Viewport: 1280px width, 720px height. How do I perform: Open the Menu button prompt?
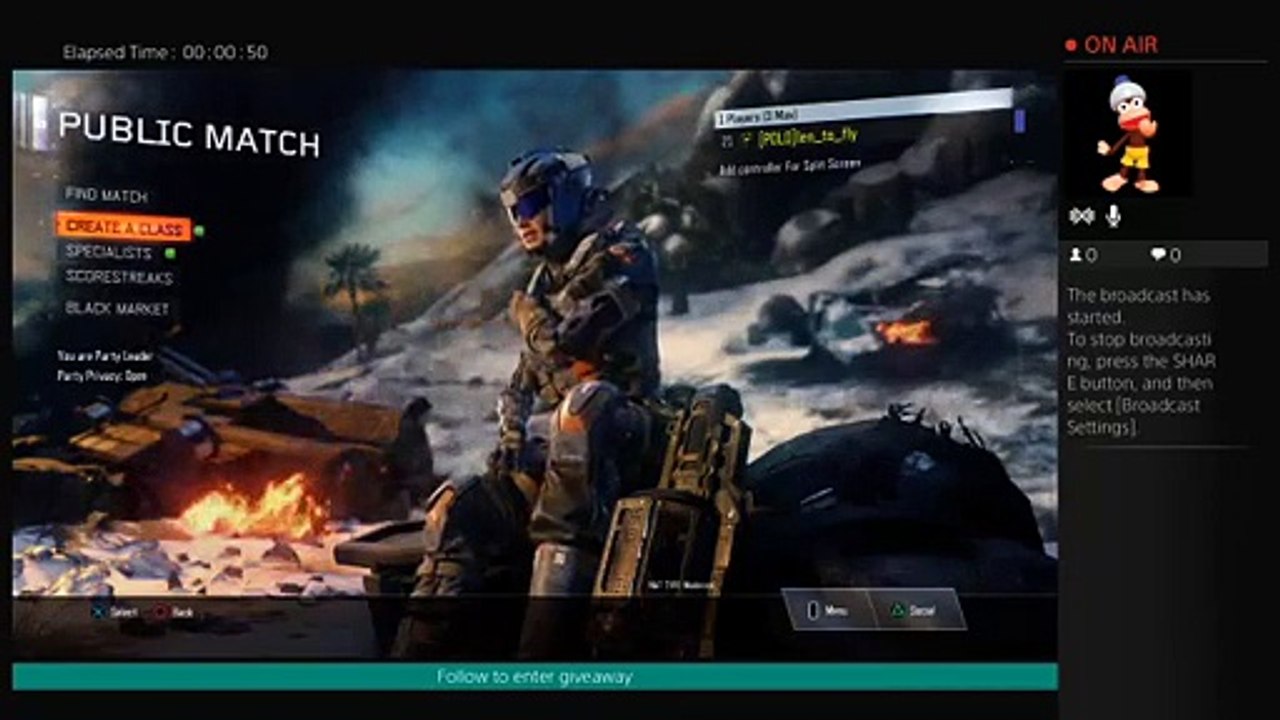click(827, 609)
